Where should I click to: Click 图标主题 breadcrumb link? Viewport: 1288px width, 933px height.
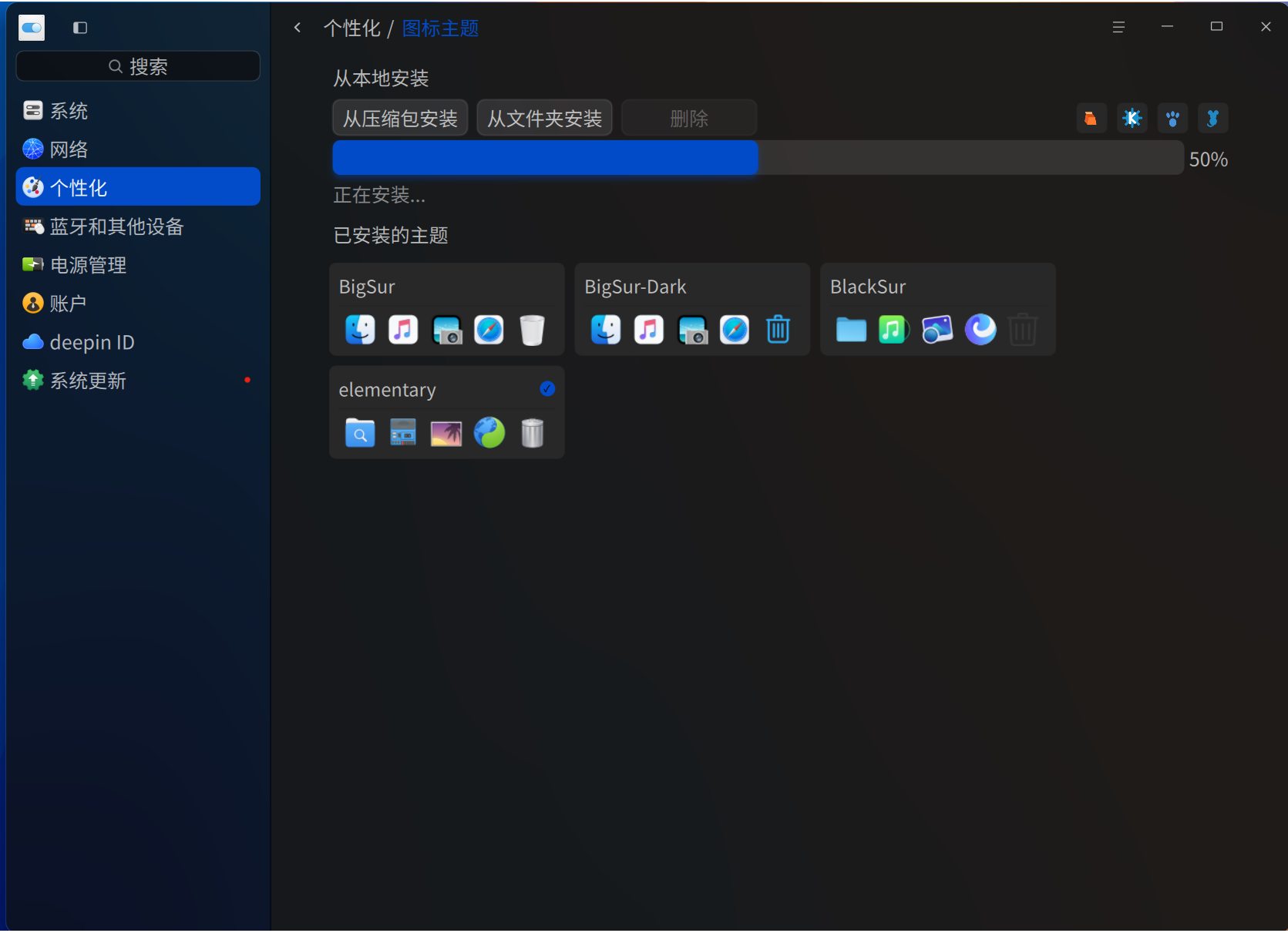(x=440, y=29)
